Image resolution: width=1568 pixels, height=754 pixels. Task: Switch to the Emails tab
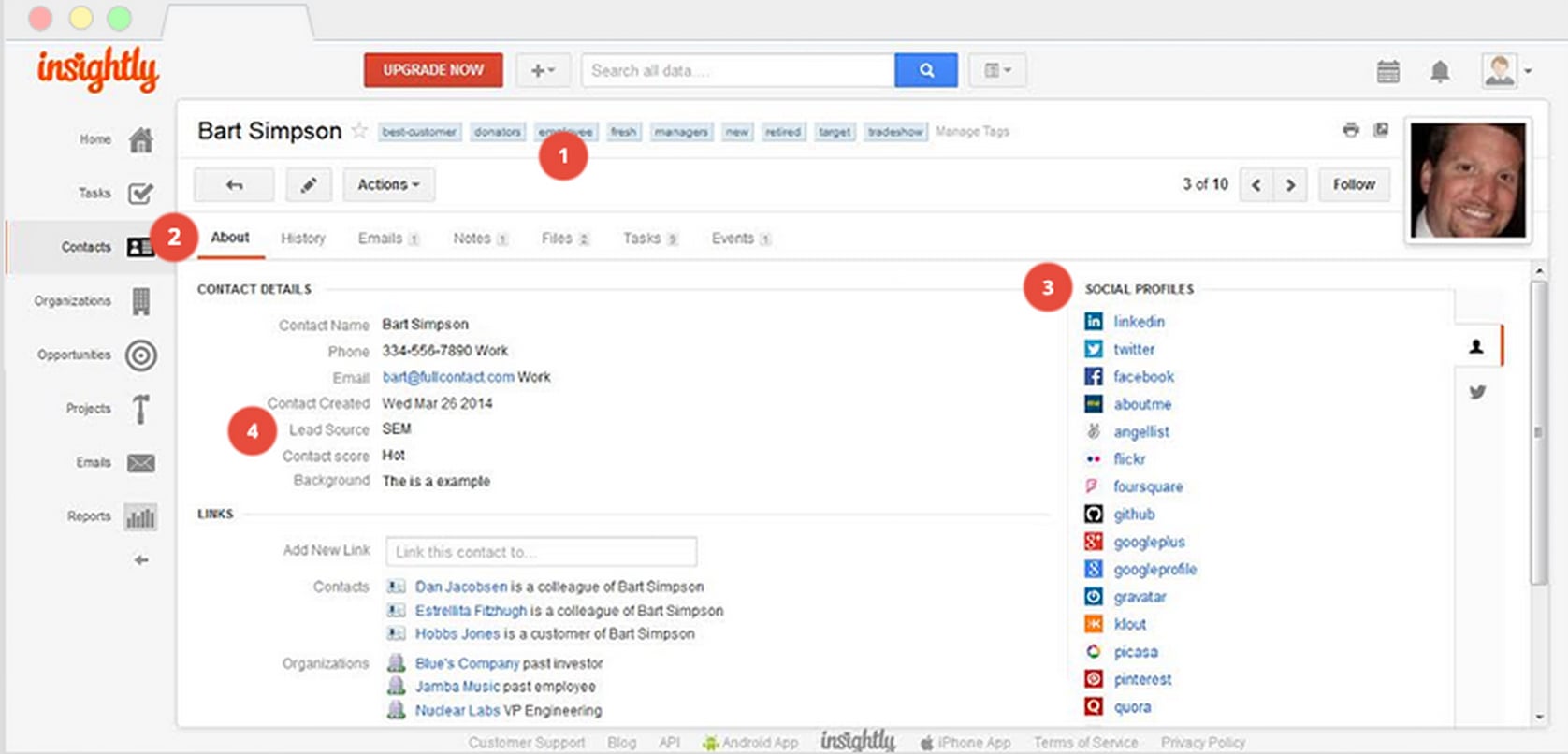[x=388, y=239]
